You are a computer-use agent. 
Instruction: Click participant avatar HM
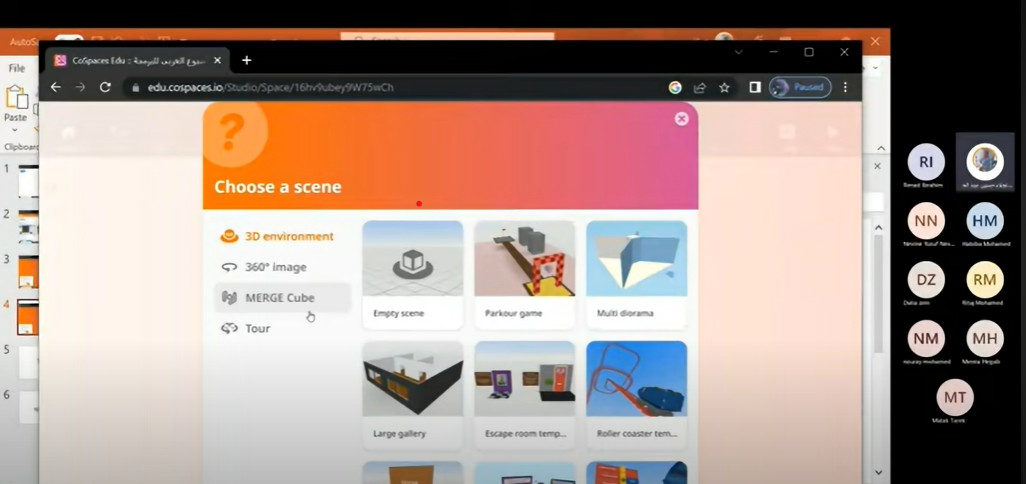point(985,221)
